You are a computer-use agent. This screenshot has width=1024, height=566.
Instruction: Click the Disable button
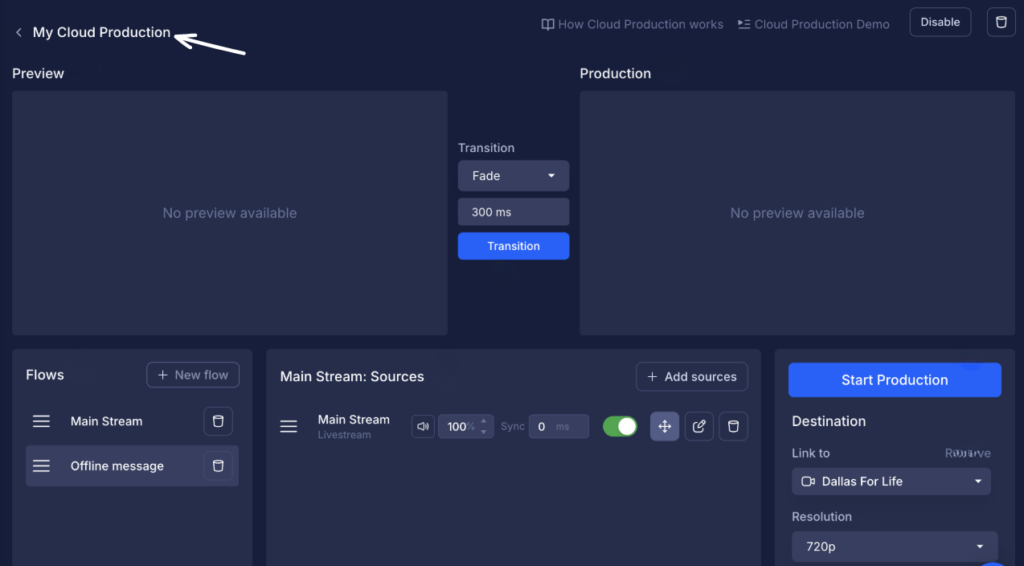pos(940,22)
